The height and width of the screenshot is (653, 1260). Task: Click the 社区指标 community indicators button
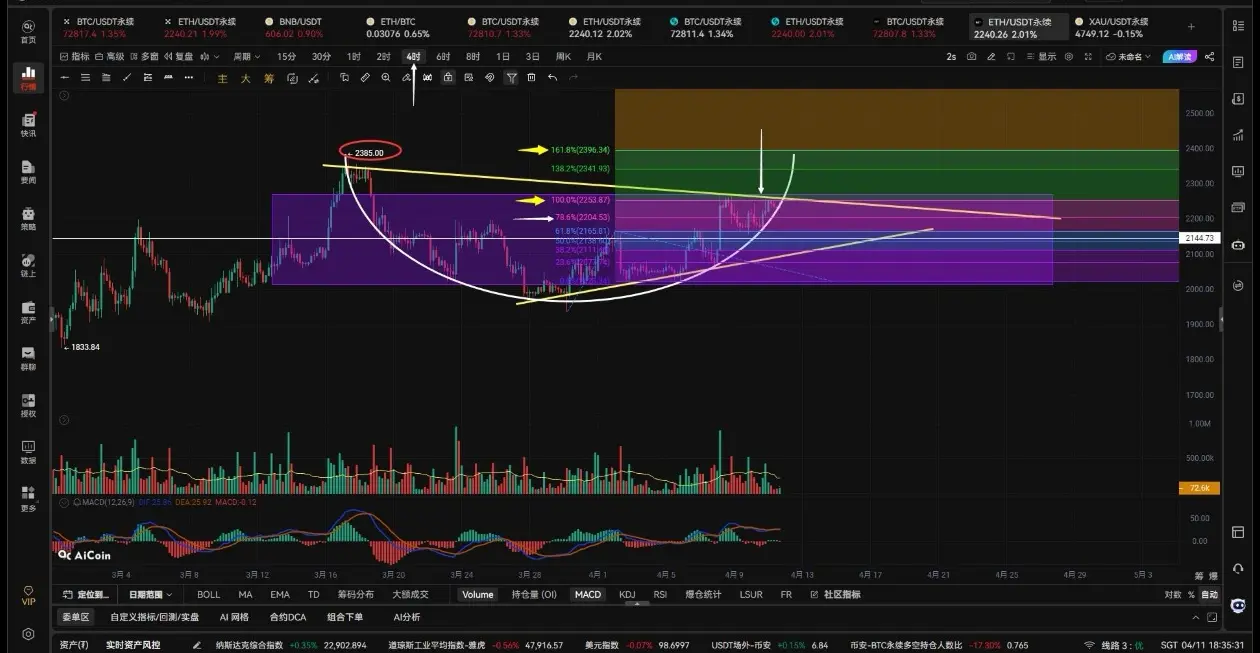tap(835, 594)
